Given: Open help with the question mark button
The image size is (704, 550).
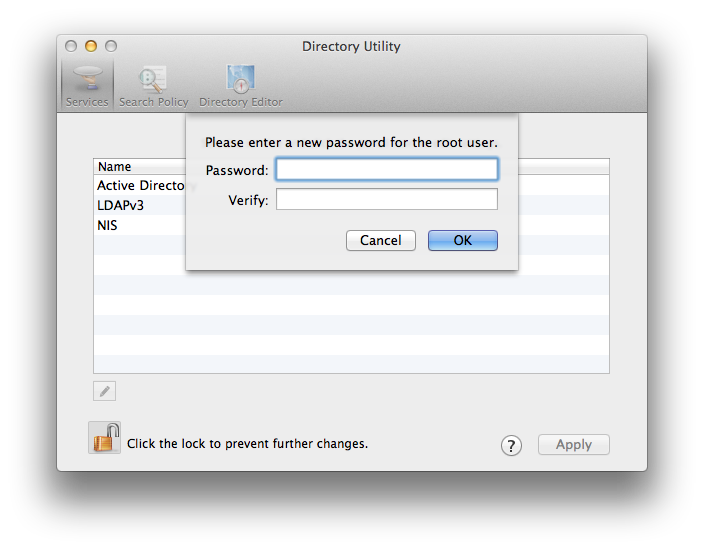Looking at the screenshot, I should (x=511, y=445).
